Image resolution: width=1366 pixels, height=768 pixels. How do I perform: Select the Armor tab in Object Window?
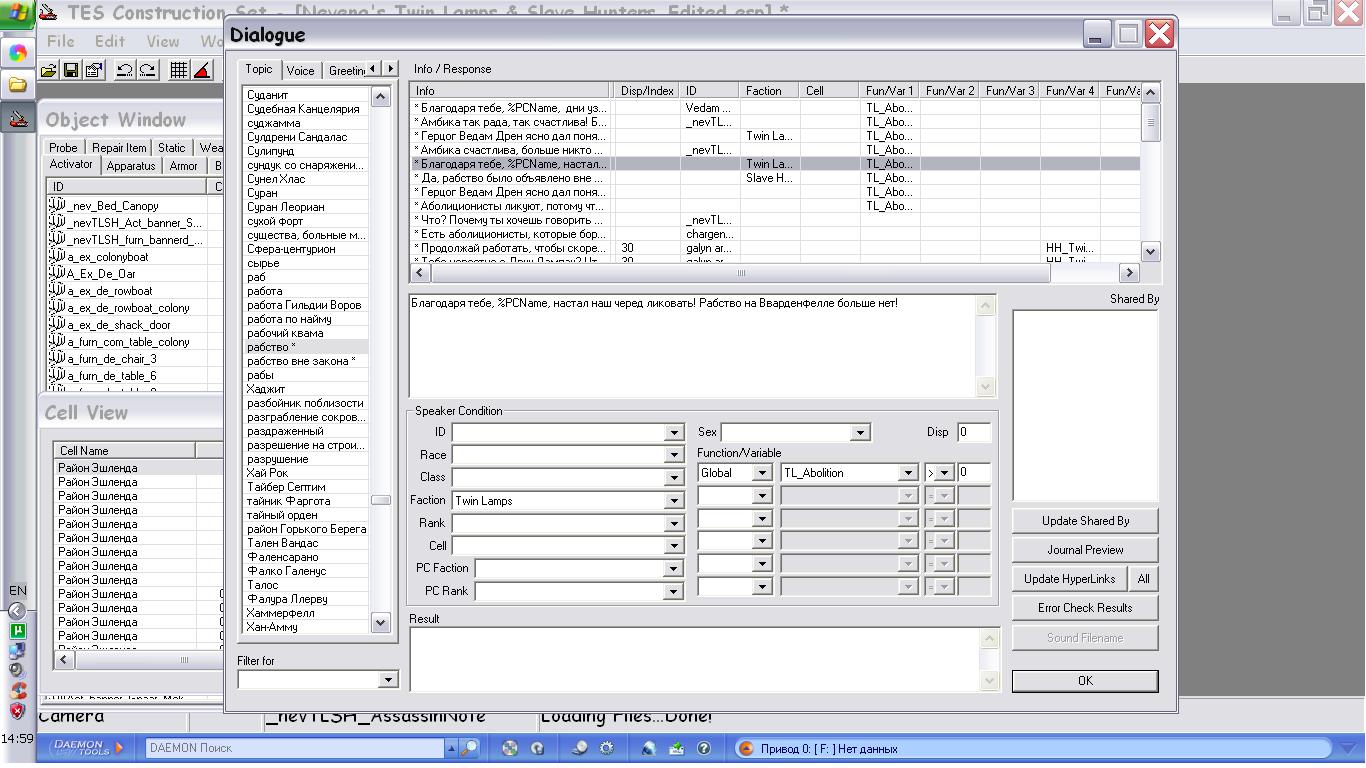click(x=183, y=166)
